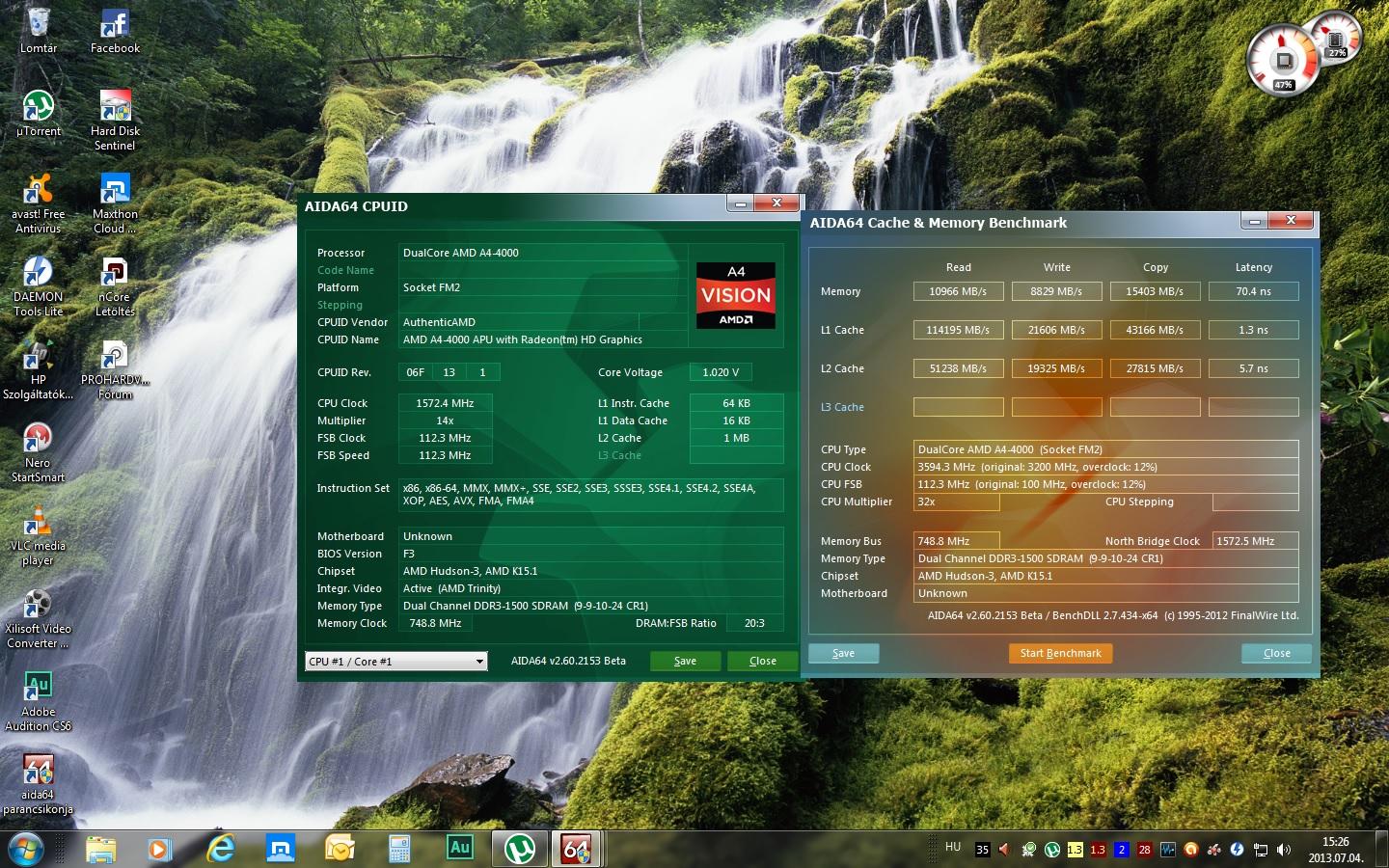Select Adobe Audition CS6 desktop icon
This screenshot has height=868, width=1389.
(x=39, y=700)
